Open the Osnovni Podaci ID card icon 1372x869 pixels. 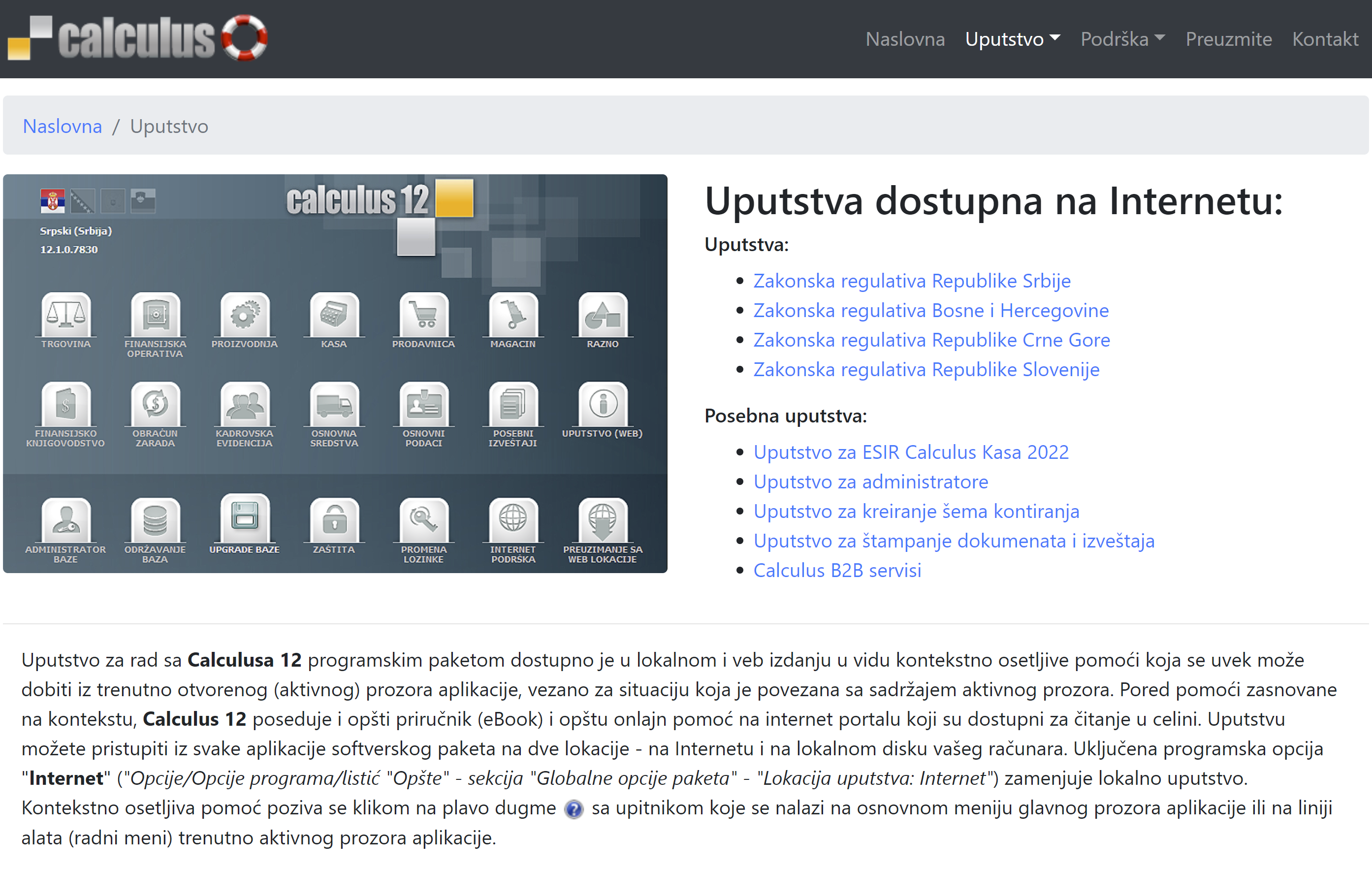click(423, 405)
